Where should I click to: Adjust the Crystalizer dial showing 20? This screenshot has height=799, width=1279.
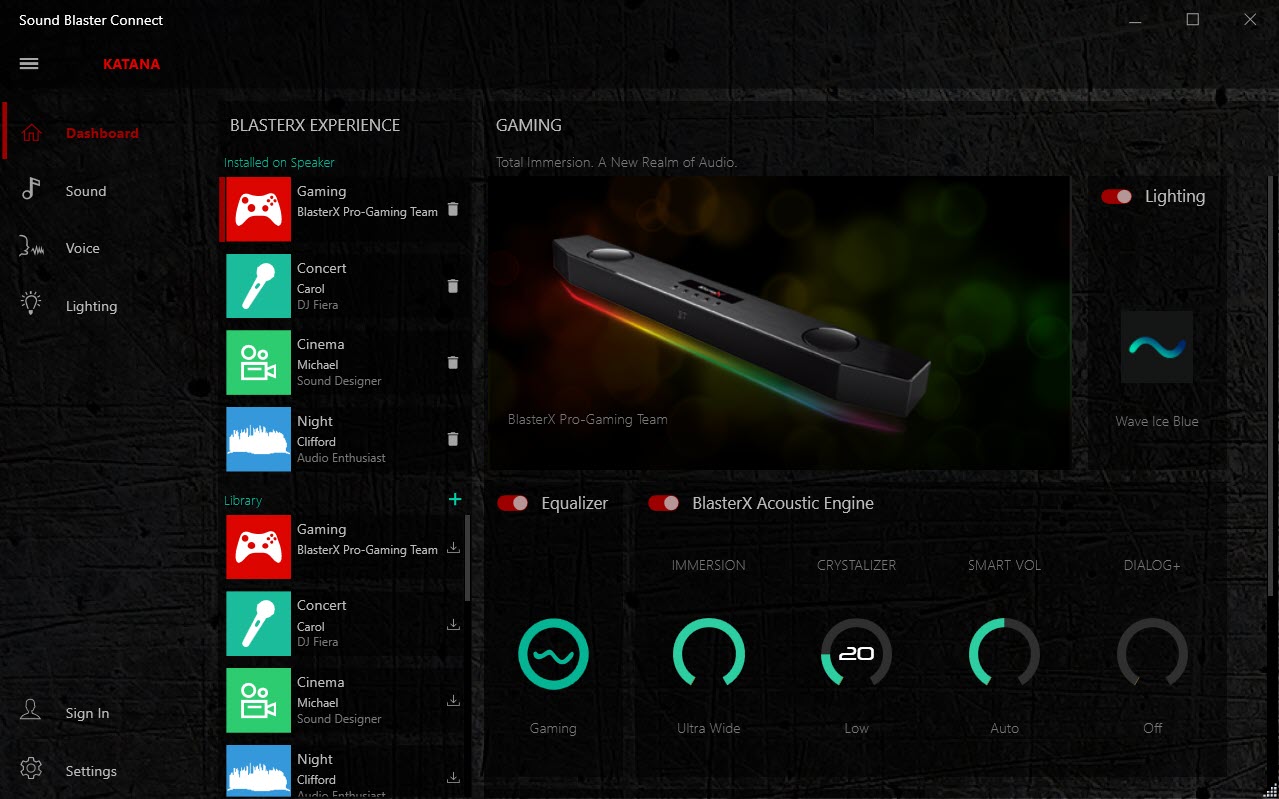pyautogui.click(x=856, y=654)
